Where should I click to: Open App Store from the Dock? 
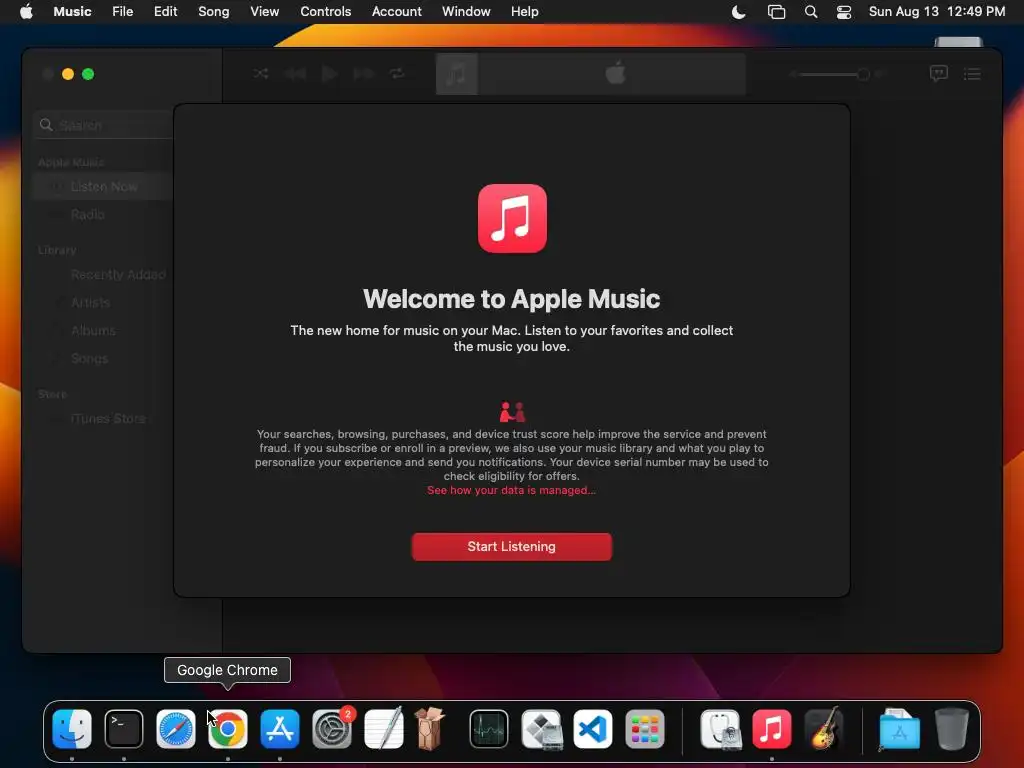(x=280, y=728)
